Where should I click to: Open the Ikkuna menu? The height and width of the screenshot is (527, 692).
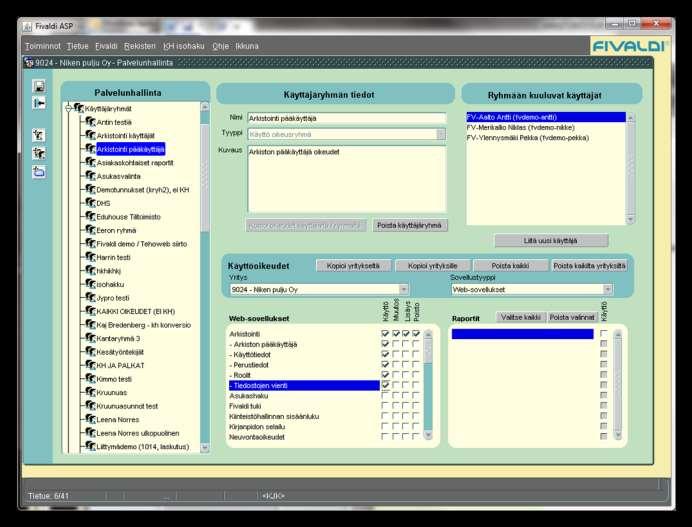247,46
